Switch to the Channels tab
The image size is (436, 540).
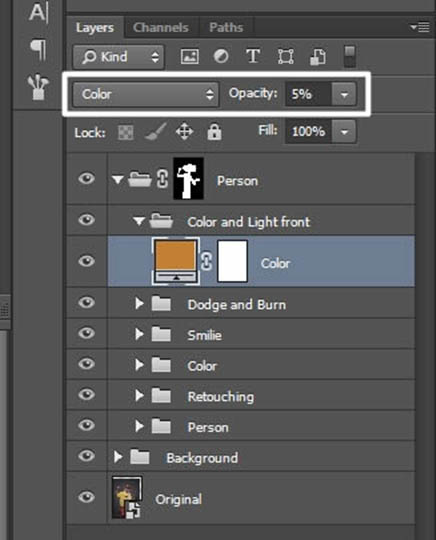[161, 28]
